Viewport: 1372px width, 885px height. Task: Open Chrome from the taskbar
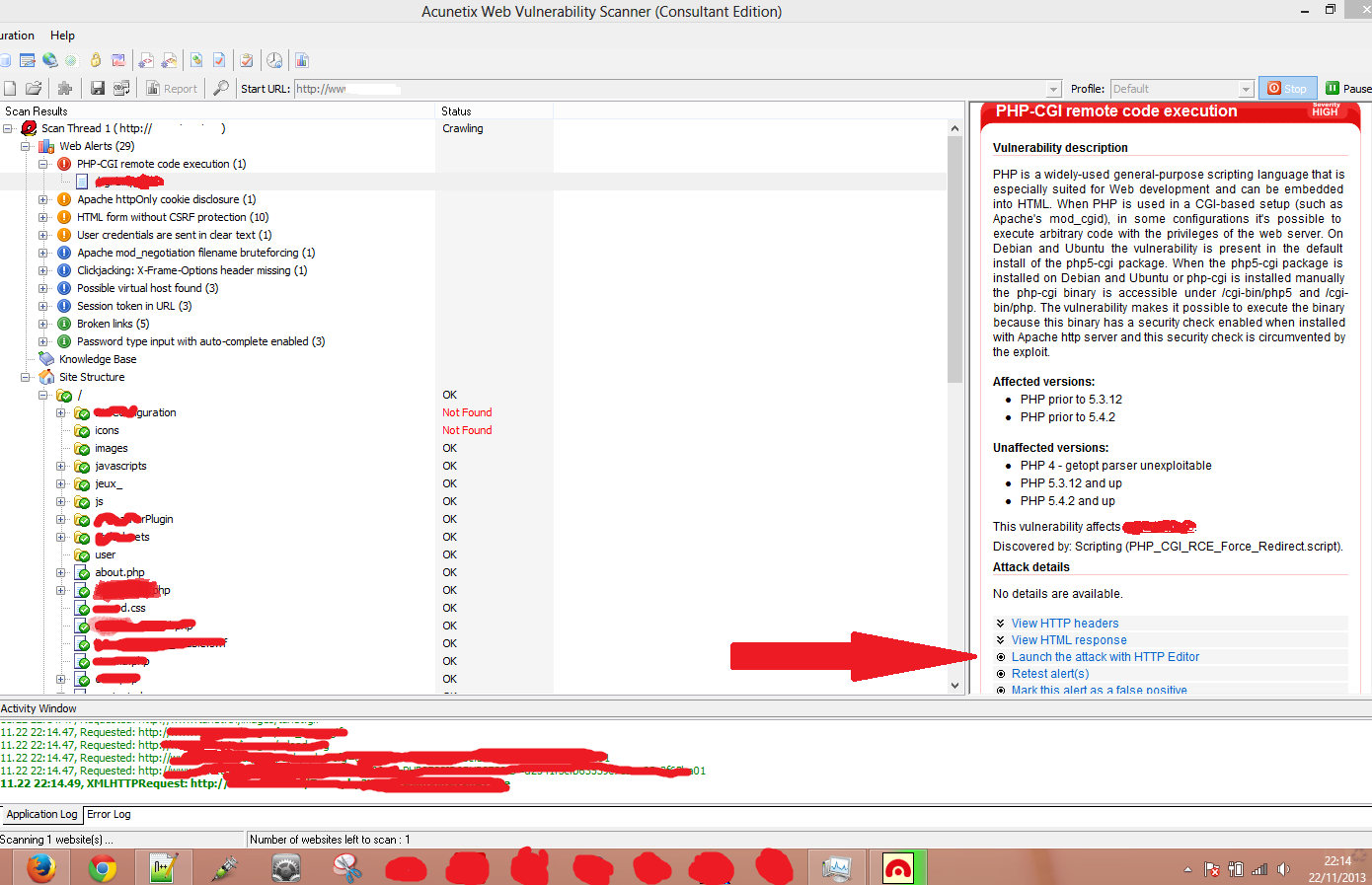103,868
